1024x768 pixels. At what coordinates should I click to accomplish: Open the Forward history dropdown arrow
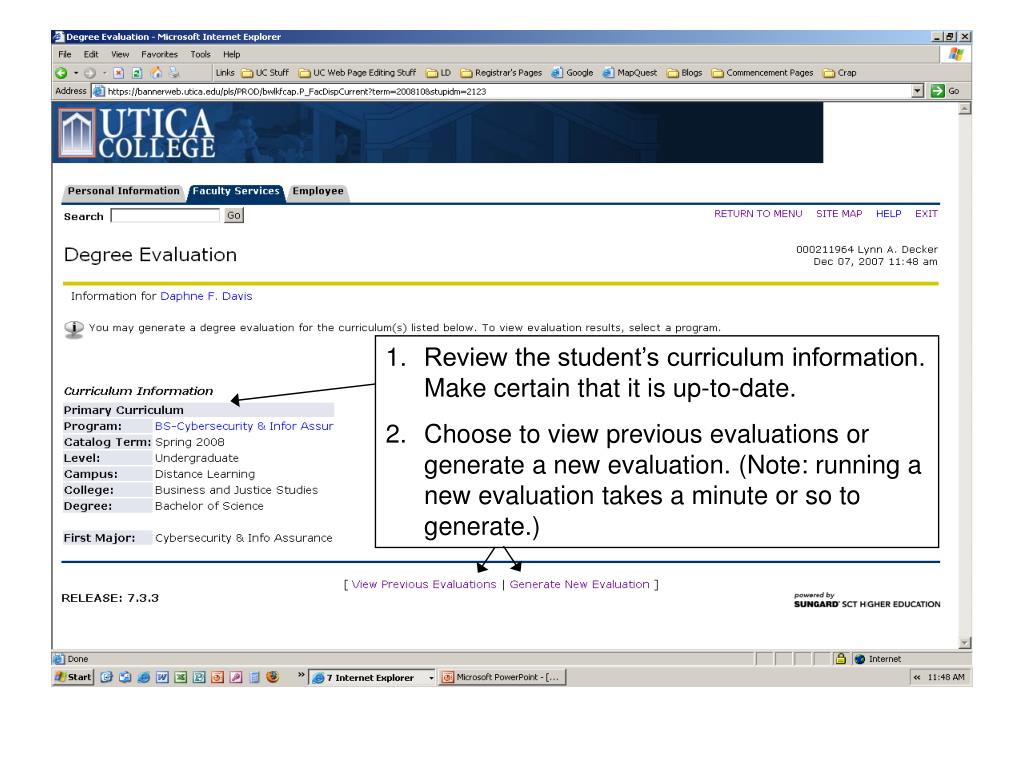click(104, 73)
